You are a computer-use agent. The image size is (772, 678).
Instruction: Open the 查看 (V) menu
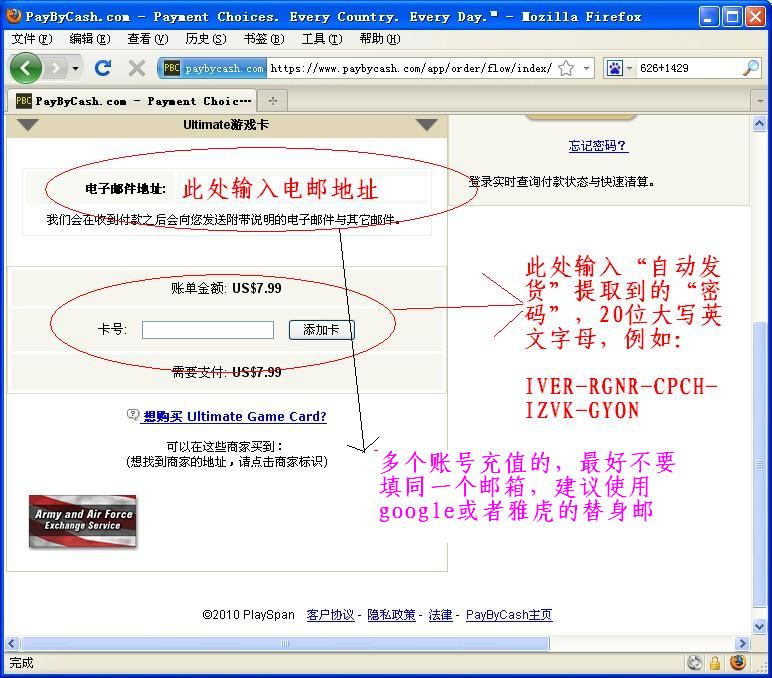pos(148,38)
